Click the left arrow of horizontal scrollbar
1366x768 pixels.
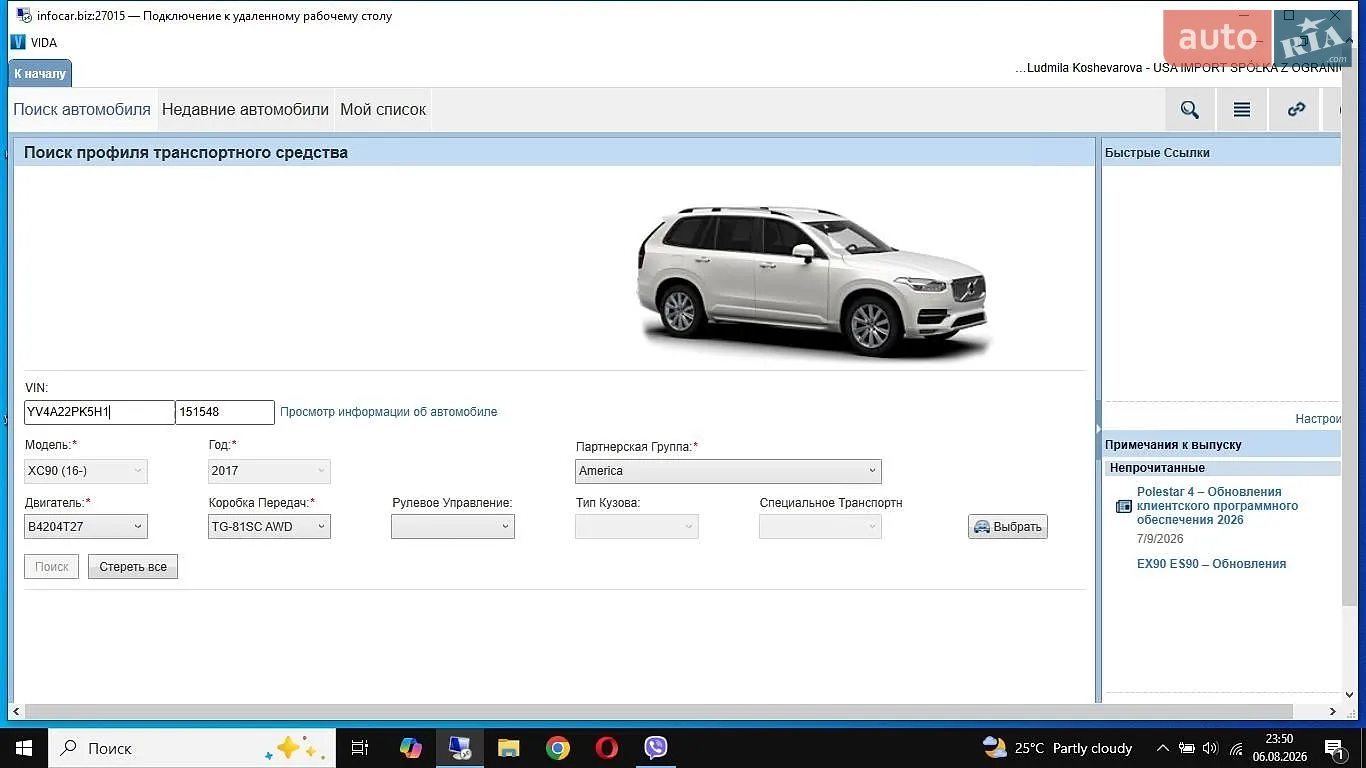click(15, 711)
